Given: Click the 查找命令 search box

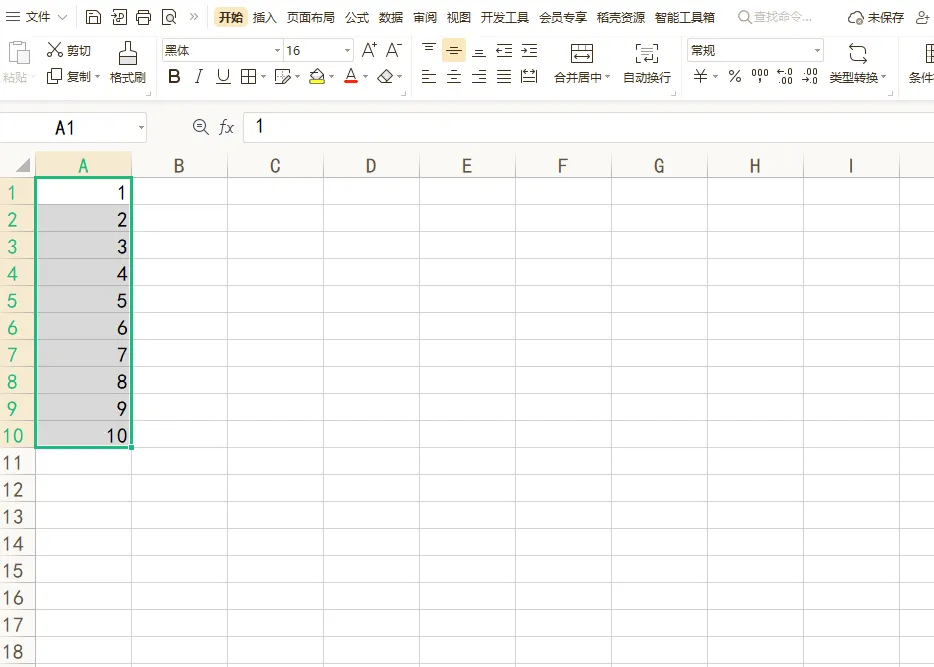Looking at the screenshot, I should click(775, 17).
